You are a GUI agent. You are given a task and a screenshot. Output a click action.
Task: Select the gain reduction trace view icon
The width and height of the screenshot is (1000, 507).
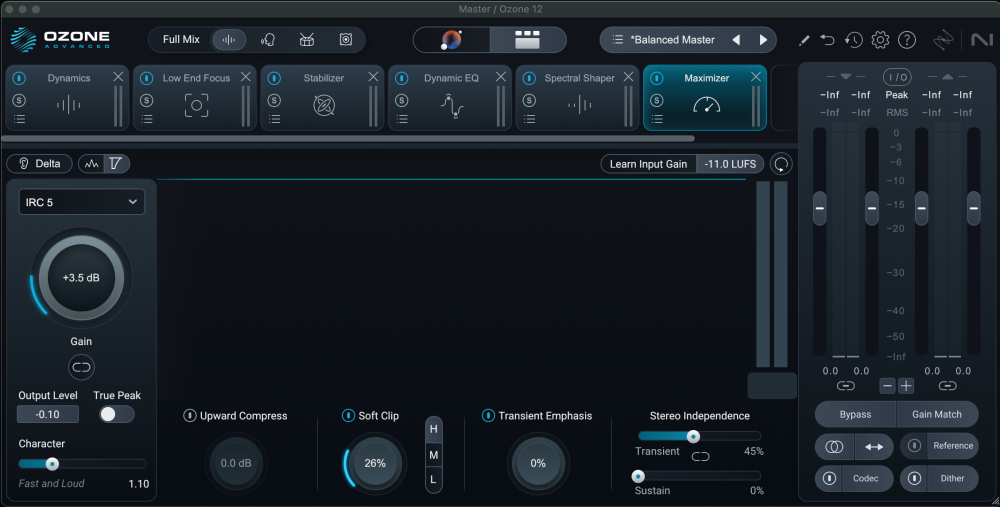tap(117, 164)
